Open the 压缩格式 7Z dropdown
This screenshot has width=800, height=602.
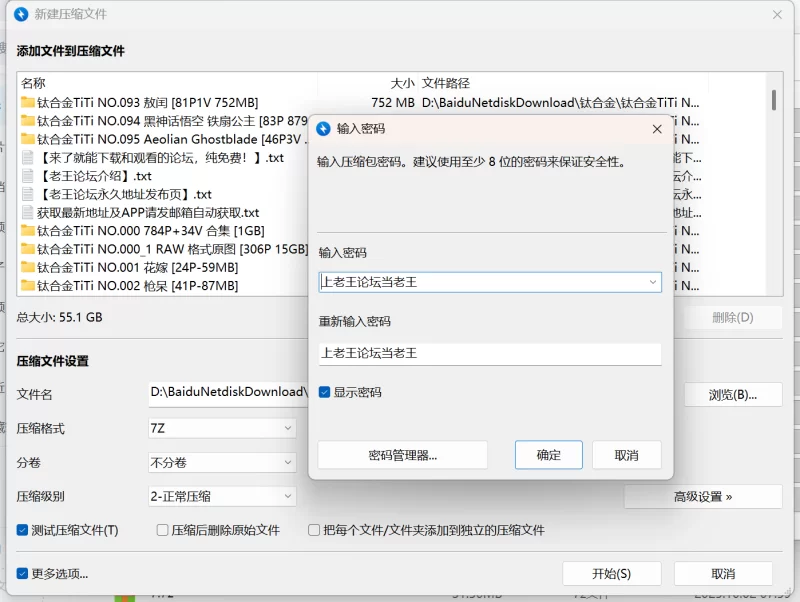pos(222,428)
